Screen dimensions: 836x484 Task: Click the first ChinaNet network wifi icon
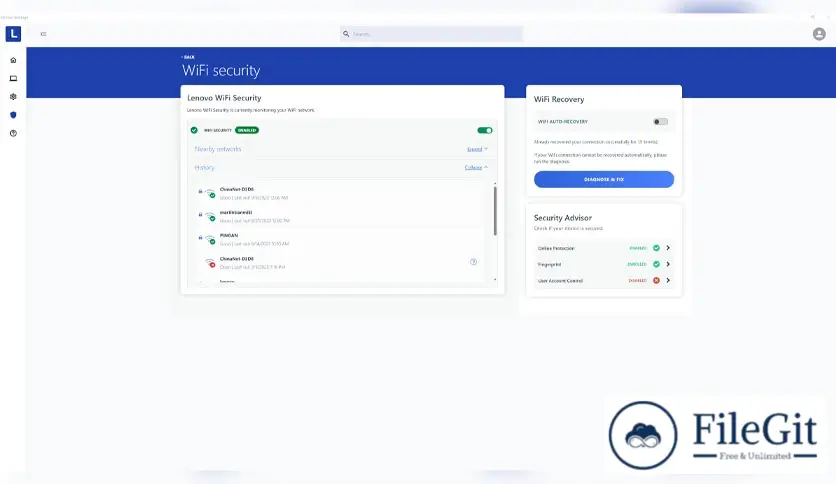pyautogui.click(x=210, y=193)
